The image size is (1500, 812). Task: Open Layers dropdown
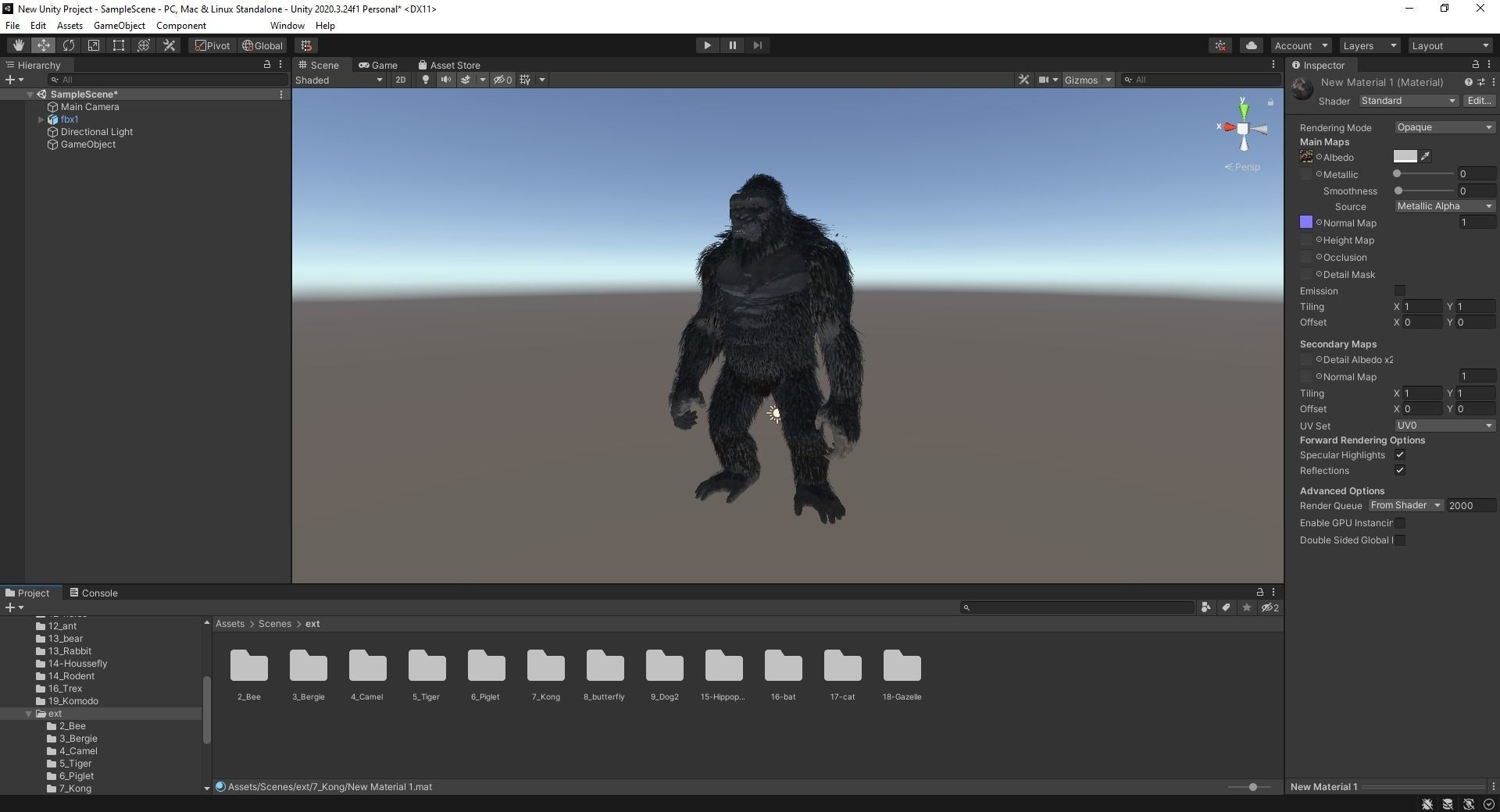[1370, 45]
